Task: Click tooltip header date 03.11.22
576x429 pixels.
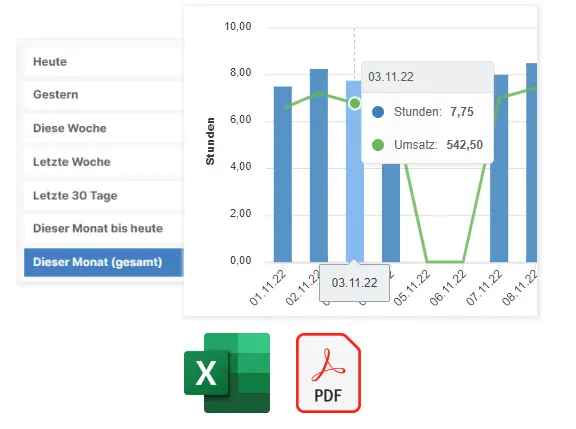Action: (x=391, y=77)
